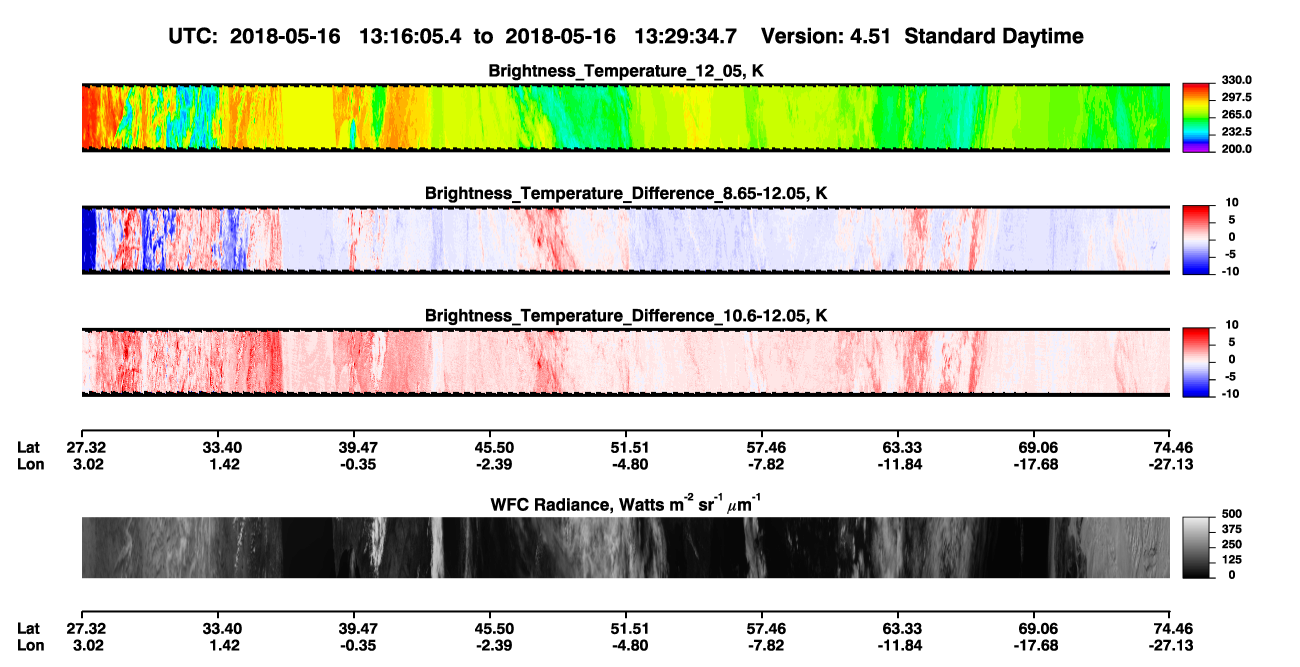Click the 10 label on 10.6-12.05 colorbar
Image resolution: width=1300 pixels, height=667 pixels.
1232,325
